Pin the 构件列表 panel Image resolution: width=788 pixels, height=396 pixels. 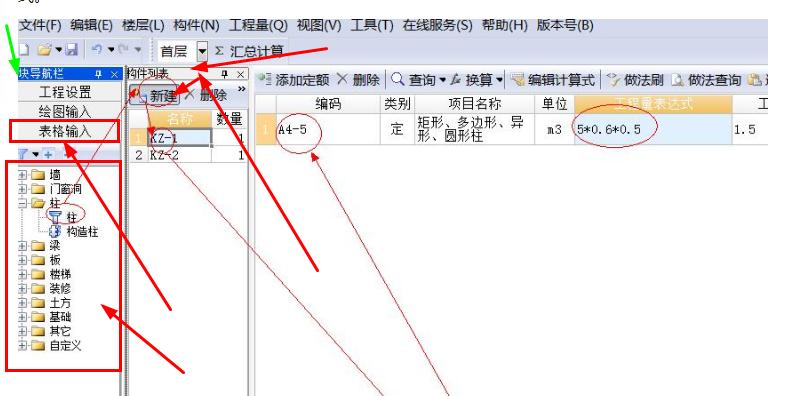click(225, 74)
